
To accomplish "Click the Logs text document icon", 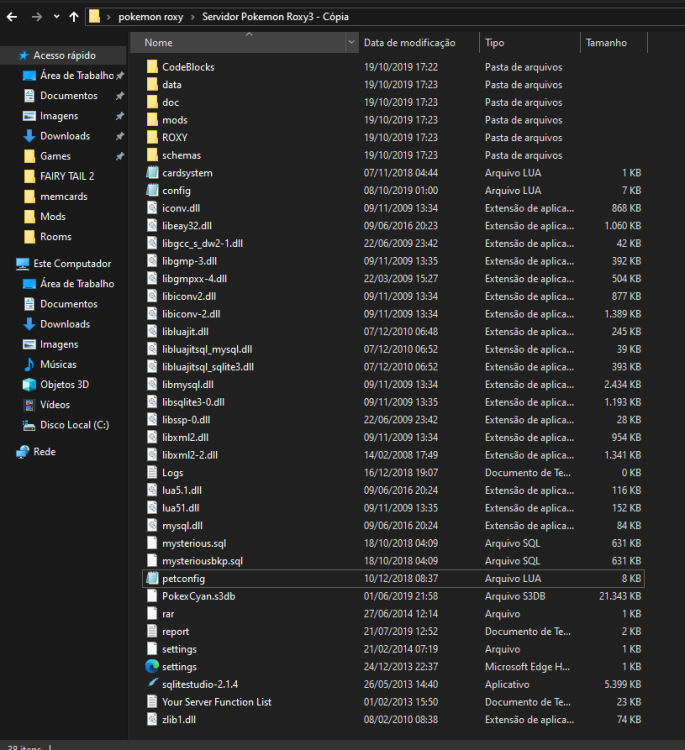I will pyautogui.click(x=152, y=473).
